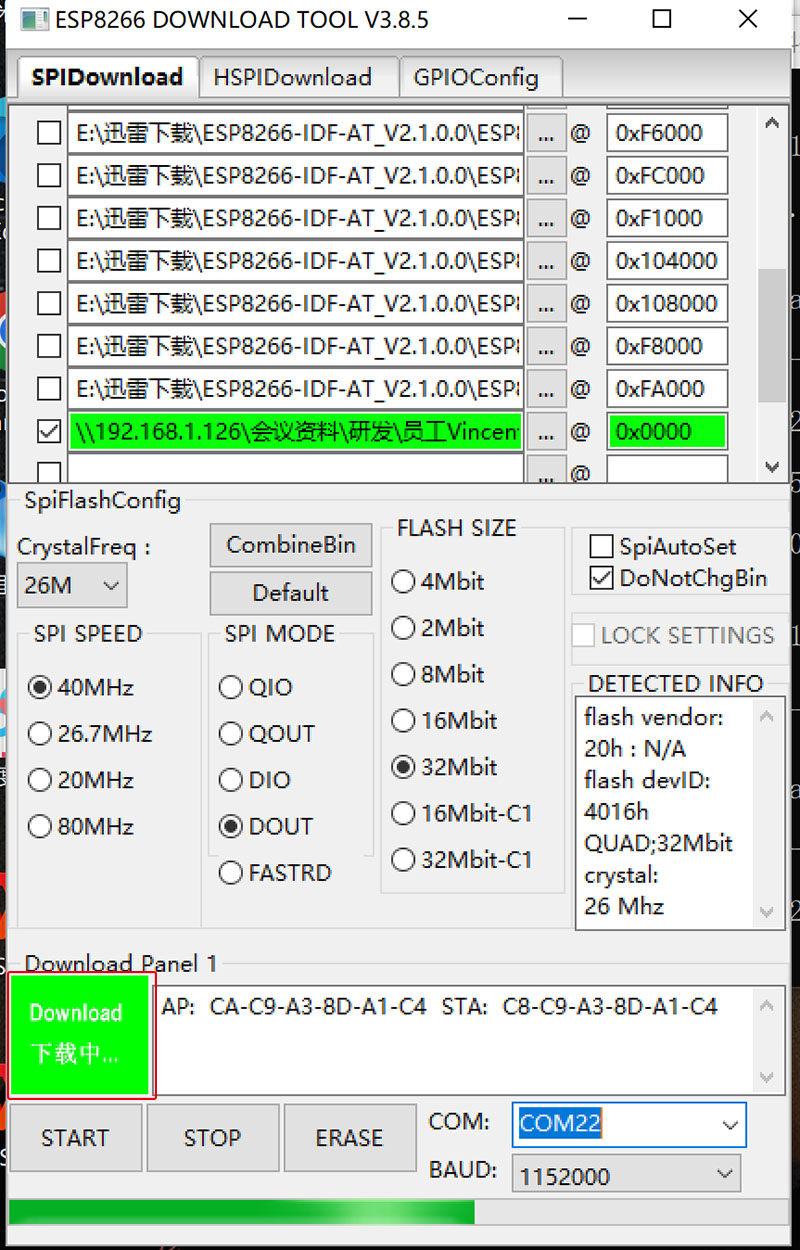Focus the 0xFC000 address box
This screenshot has height=1250, width=800.
coord(667,176)
